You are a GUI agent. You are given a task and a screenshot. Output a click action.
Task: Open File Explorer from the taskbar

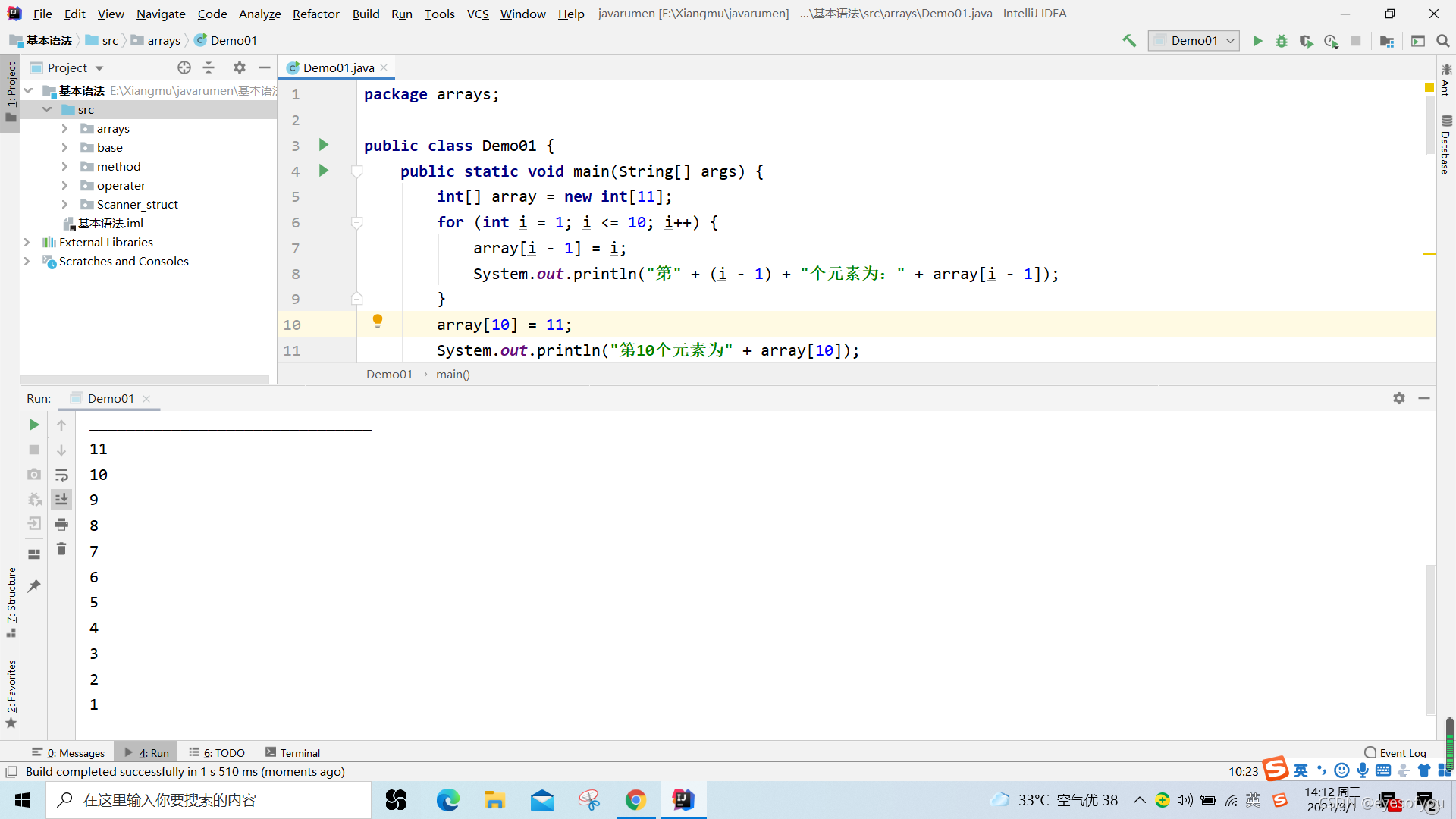pyautogui.click(x=494, y=800)
